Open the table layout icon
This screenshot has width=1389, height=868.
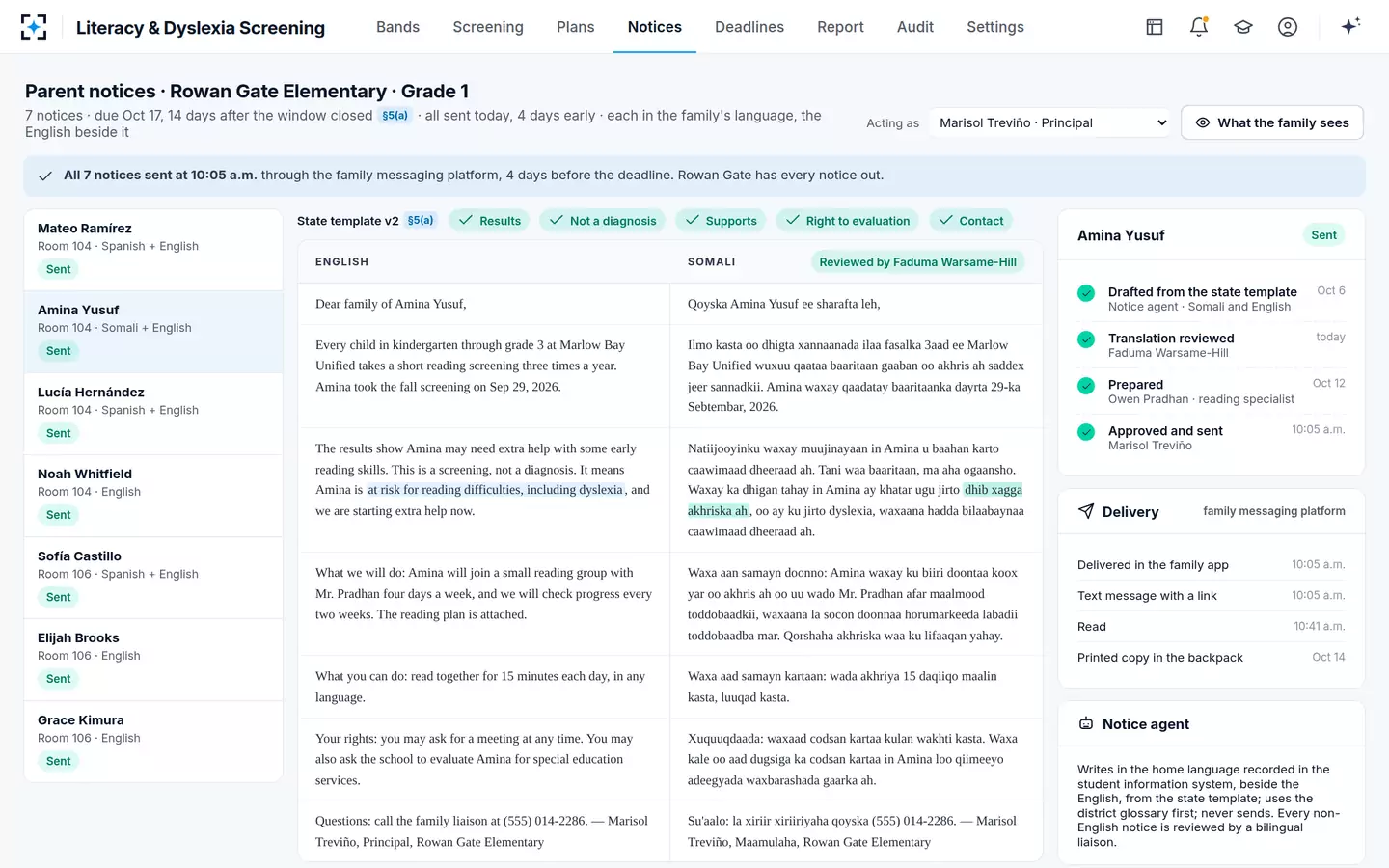(1155, 27)
